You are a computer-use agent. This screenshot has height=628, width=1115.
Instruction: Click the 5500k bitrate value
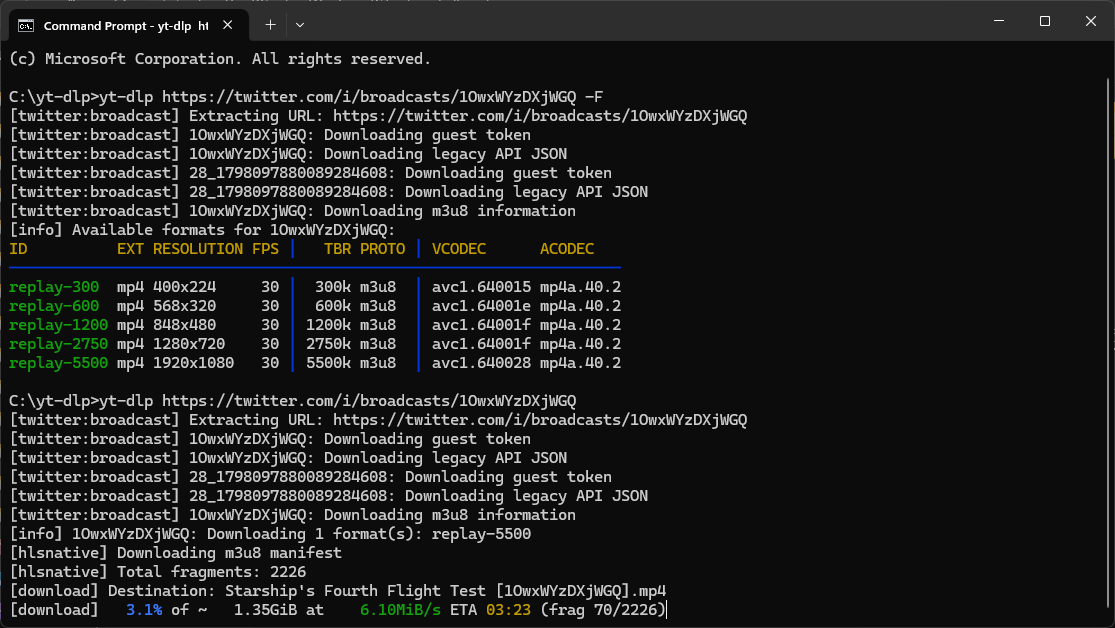(329, 363)
